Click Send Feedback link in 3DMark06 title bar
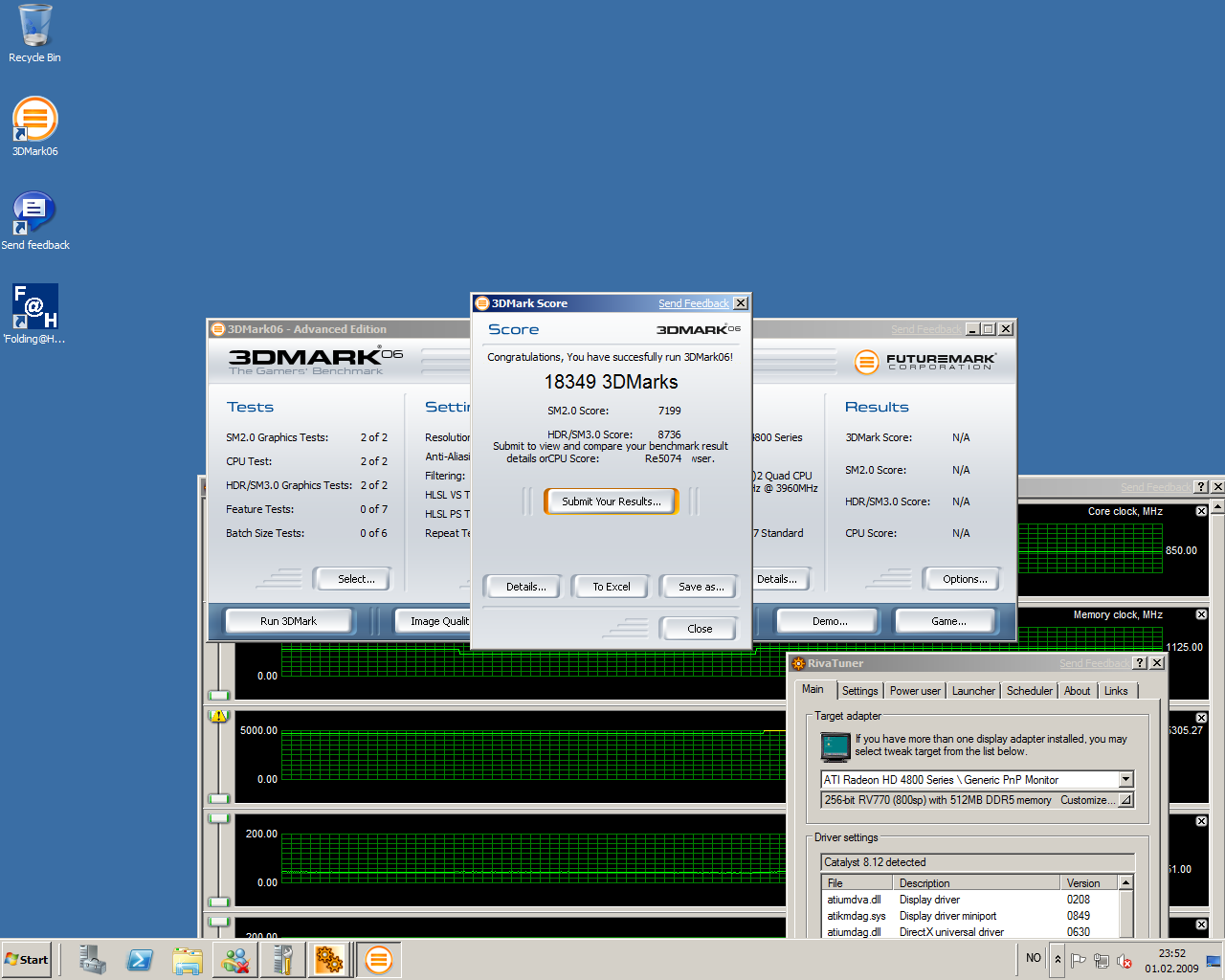This screenshot has height=980, width=1225. pyautogui.click(x=925, y=329)
